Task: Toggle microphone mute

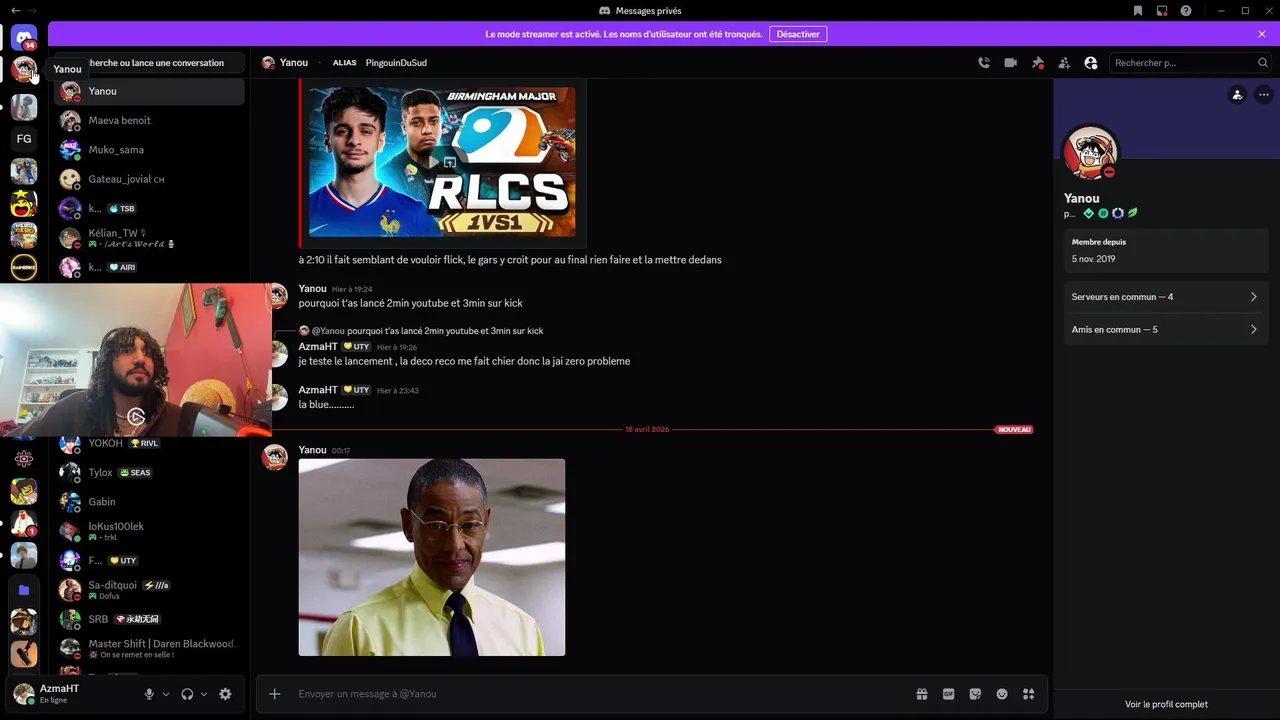Action: point(149,694)
